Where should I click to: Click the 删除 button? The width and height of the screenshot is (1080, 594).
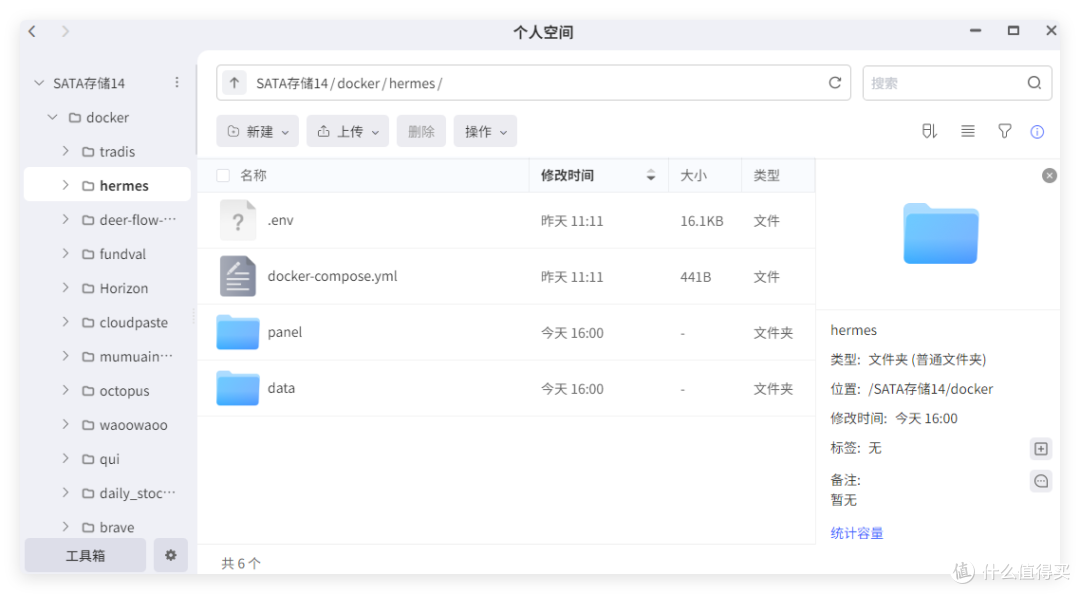point(421,131)
